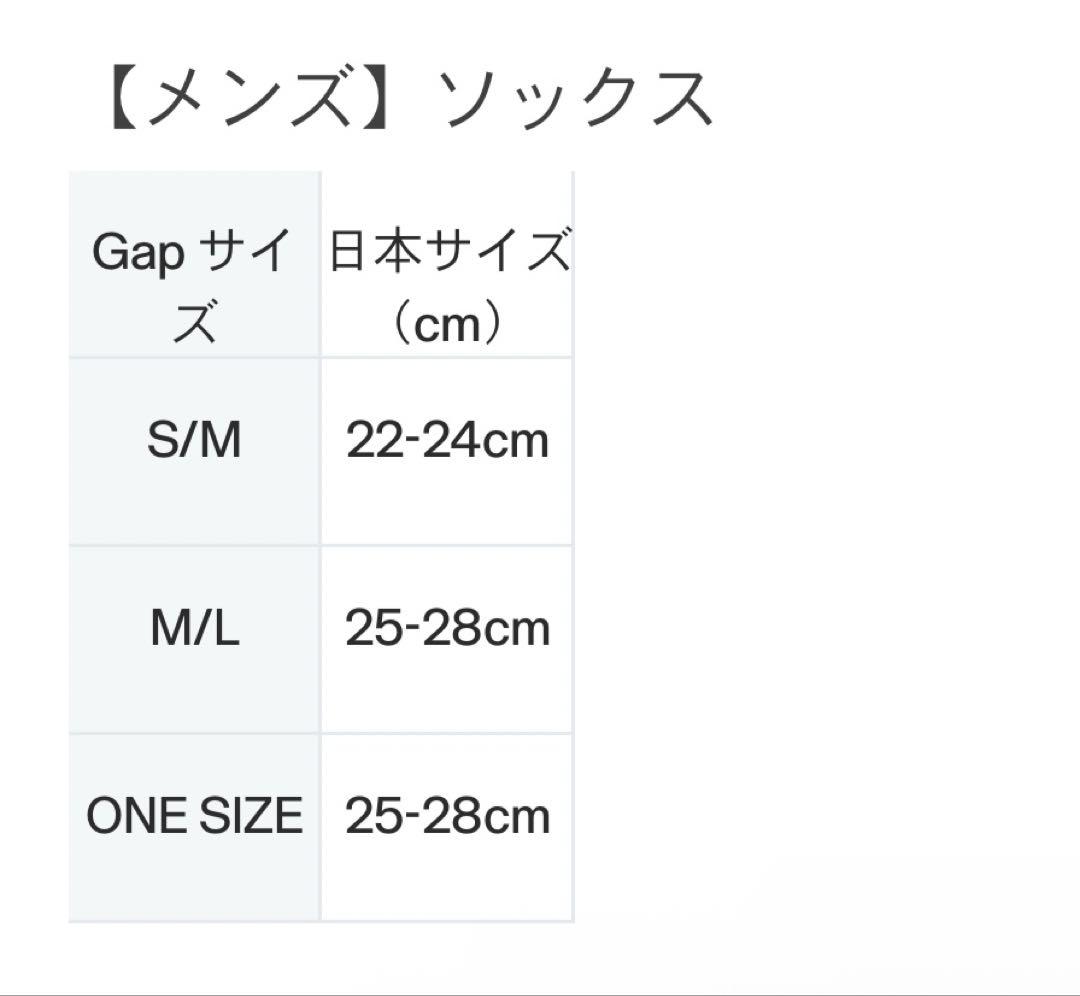Click the letter S in S/M
Screen dimensions: 1080x996
pos(160,440)
